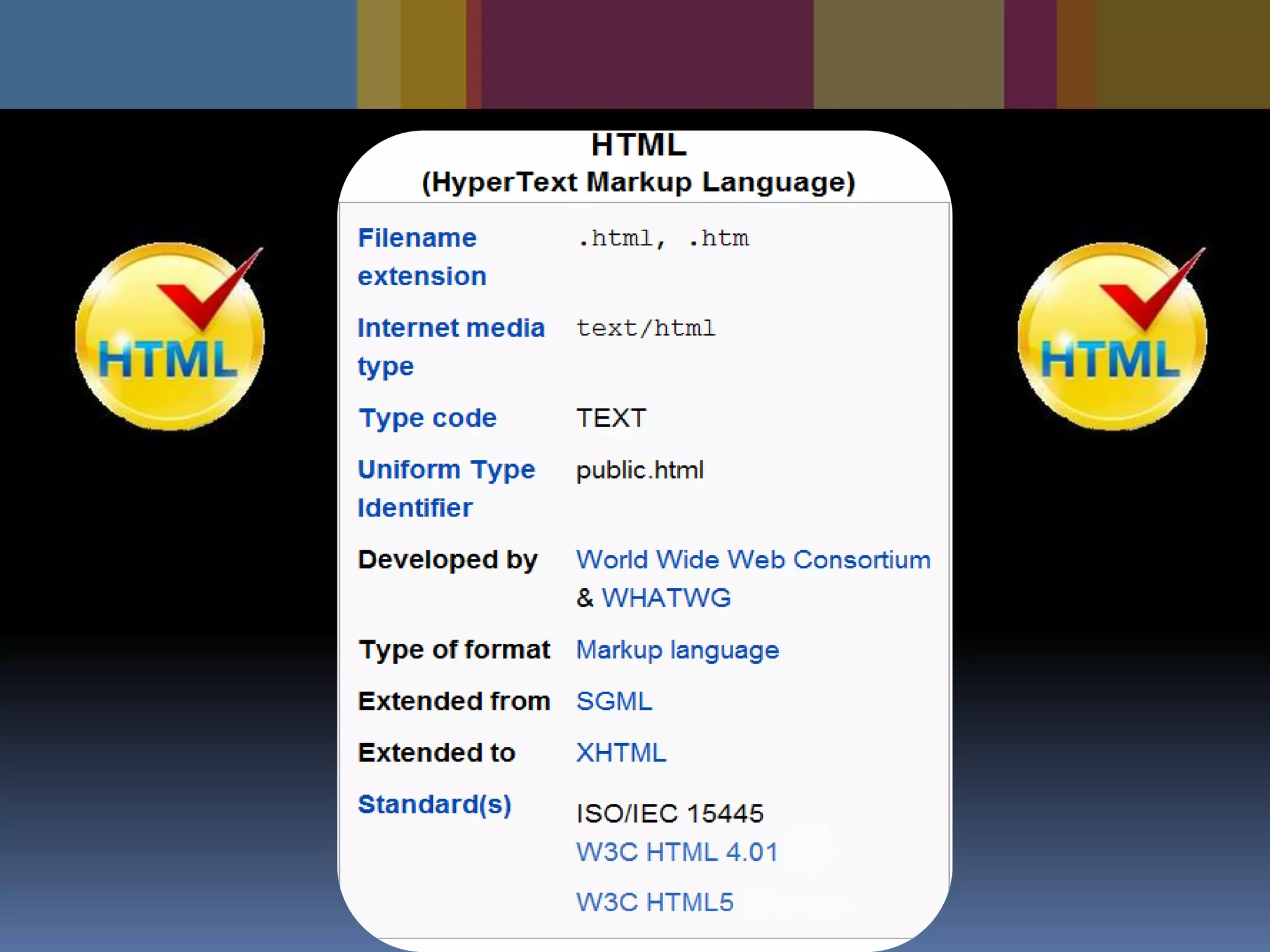Click the 'HTML' infobox title
The image size is (1270, 952).
[639, 146]
